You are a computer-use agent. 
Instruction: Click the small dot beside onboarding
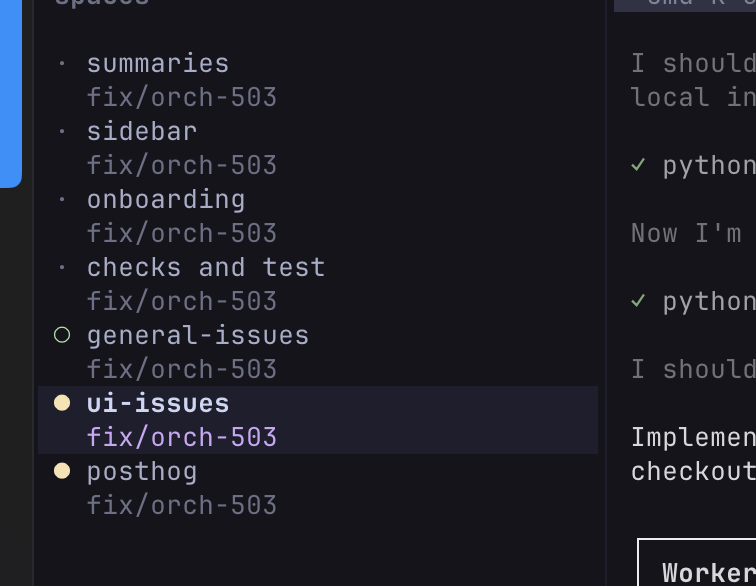[62, 199]
